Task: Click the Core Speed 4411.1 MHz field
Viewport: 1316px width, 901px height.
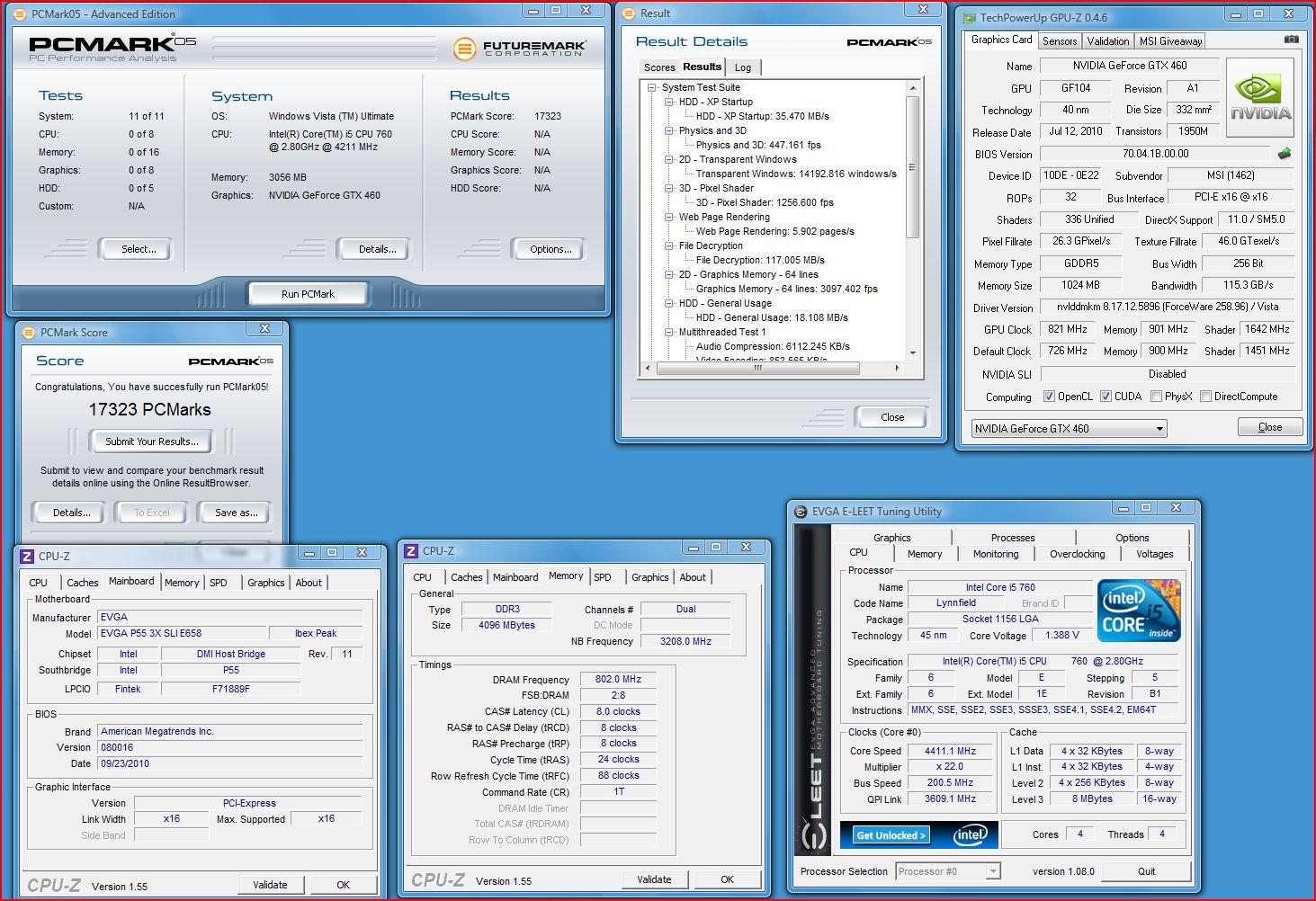Action: (x=950, y=751)
